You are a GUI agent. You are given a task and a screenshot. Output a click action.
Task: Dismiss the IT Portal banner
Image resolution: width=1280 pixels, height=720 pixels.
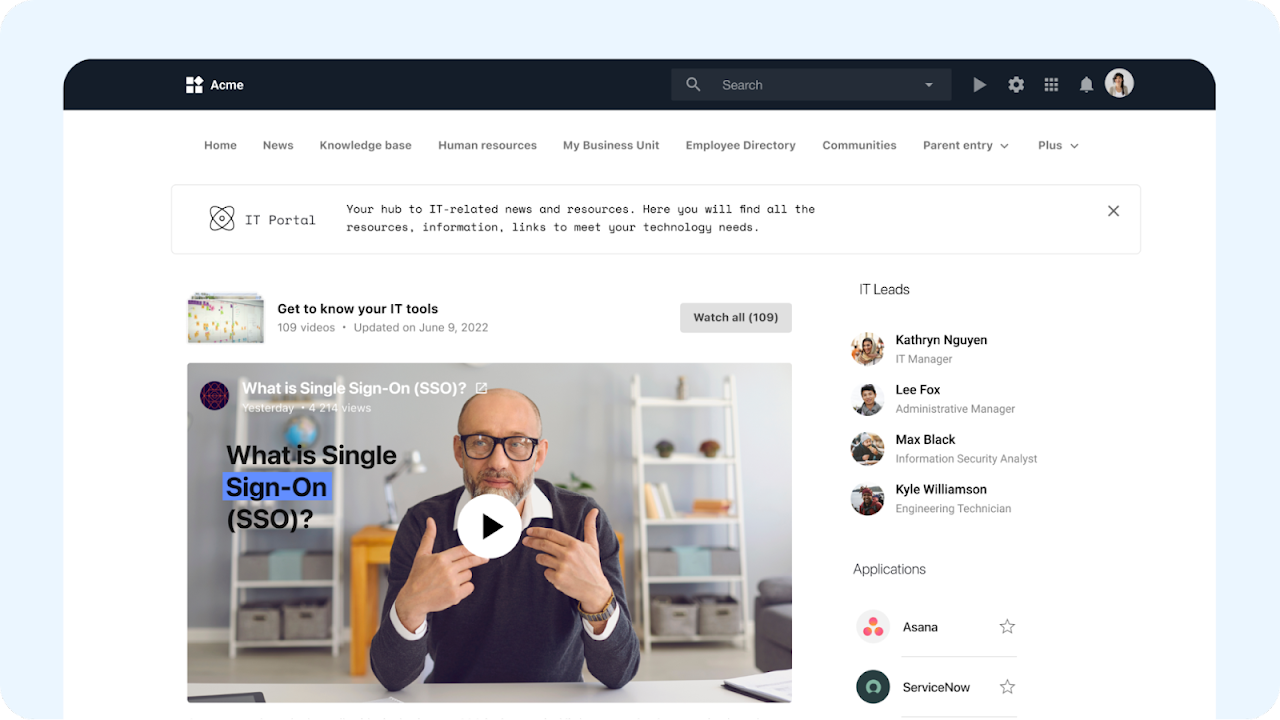1113,211
